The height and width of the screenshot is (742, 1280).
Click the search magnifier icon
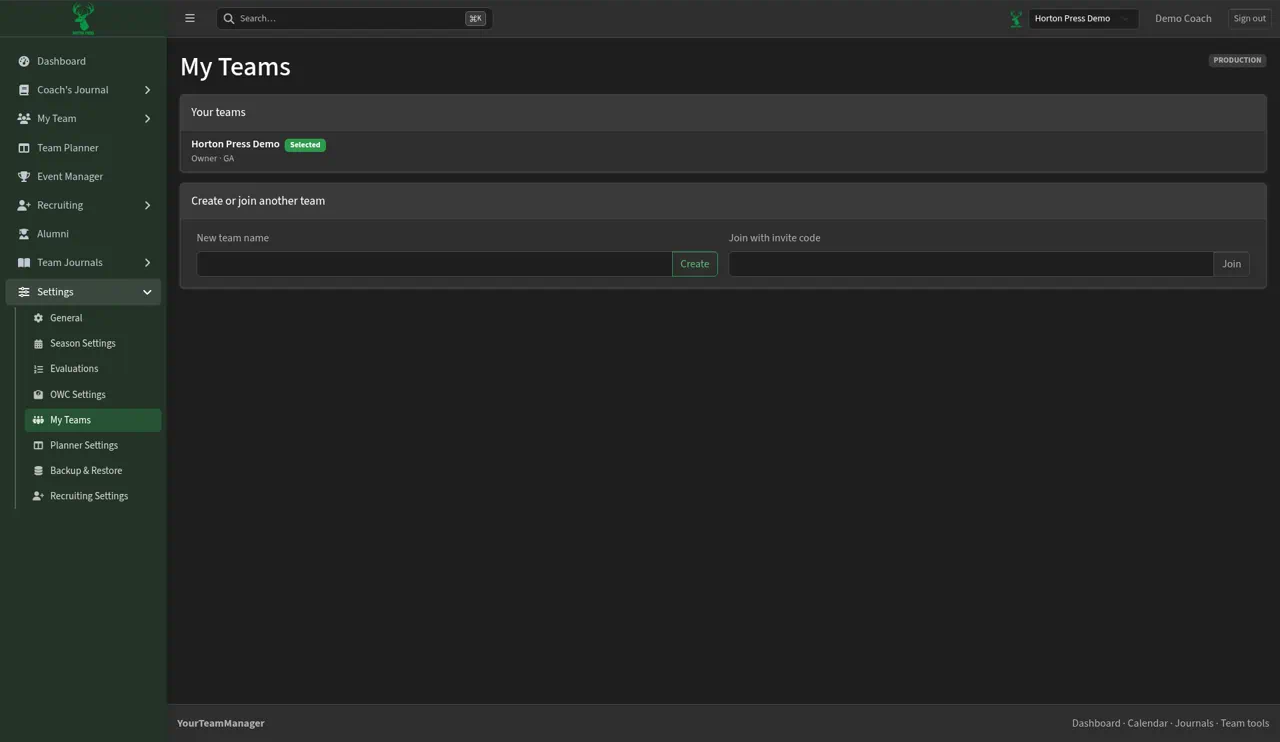[229, 18]
